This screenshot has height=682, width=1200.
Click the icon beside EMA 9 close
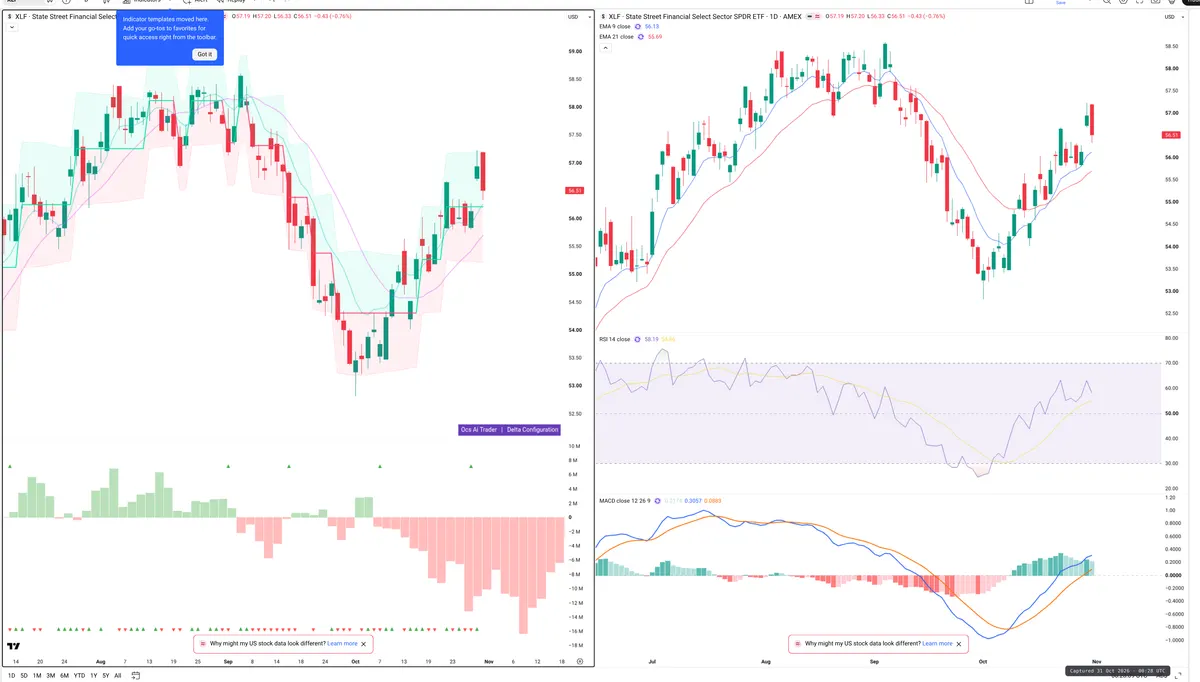coord(640,27)
